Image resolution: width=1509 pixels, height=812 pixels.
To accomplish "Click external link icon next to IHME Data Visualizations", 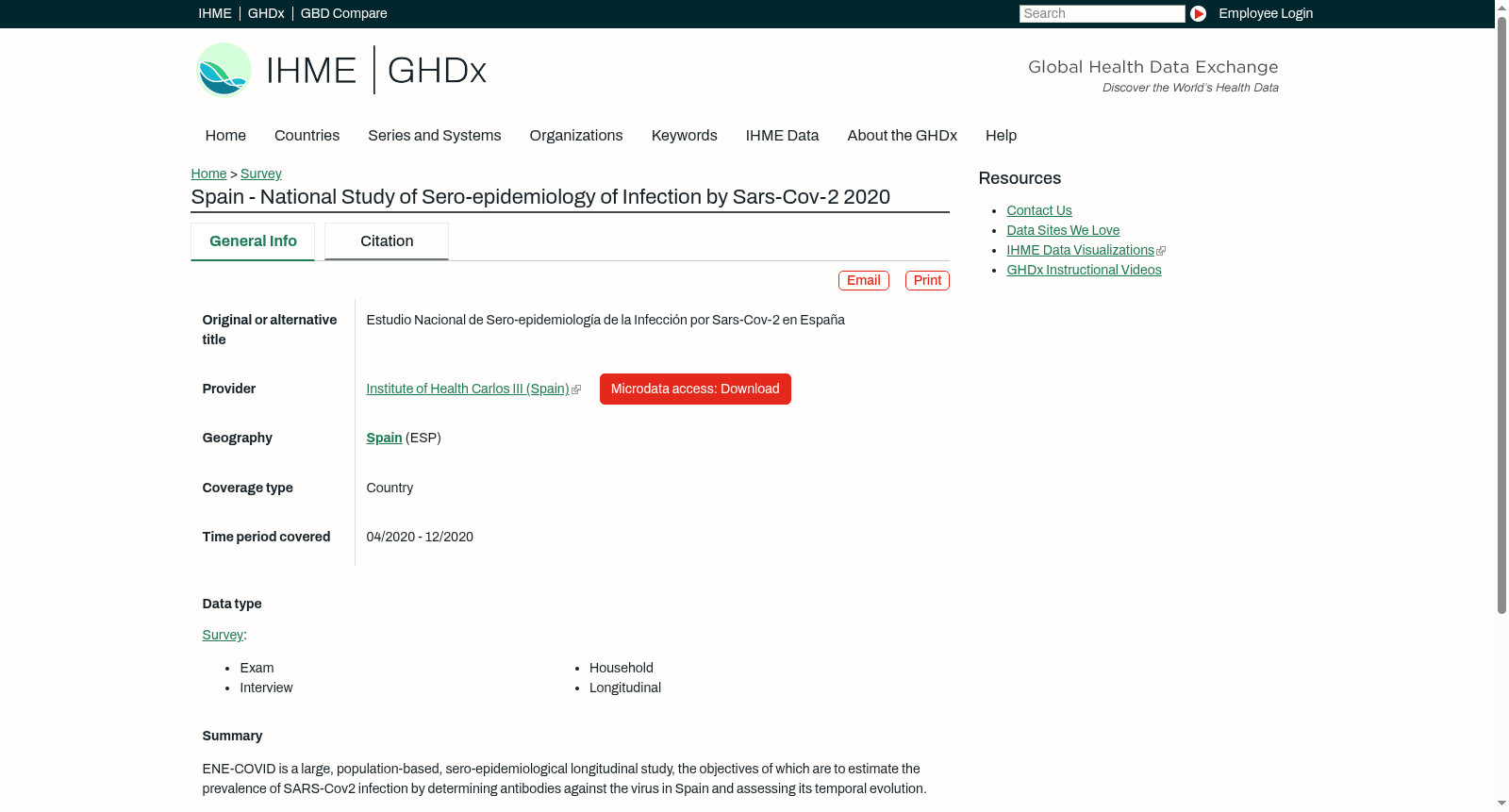I will click(x=1161, y=251).
